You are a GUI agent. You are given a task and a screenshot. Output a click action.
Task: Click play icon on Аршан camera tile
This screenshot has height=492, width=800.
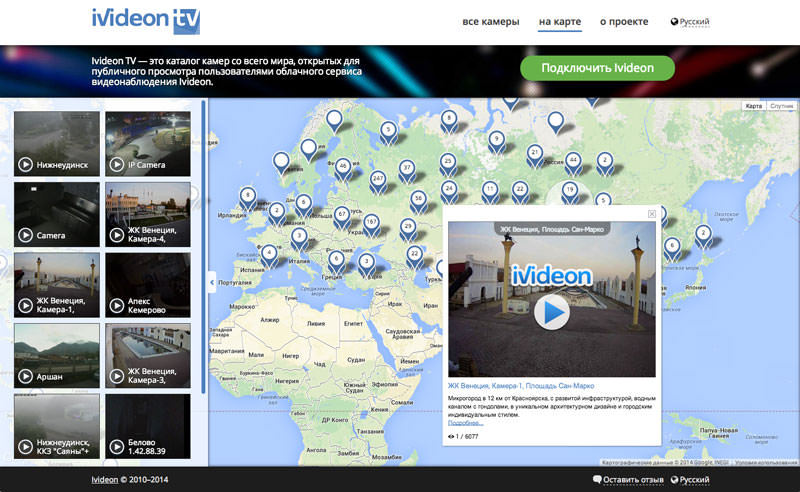pyautogui.click(x=25, y=376)
